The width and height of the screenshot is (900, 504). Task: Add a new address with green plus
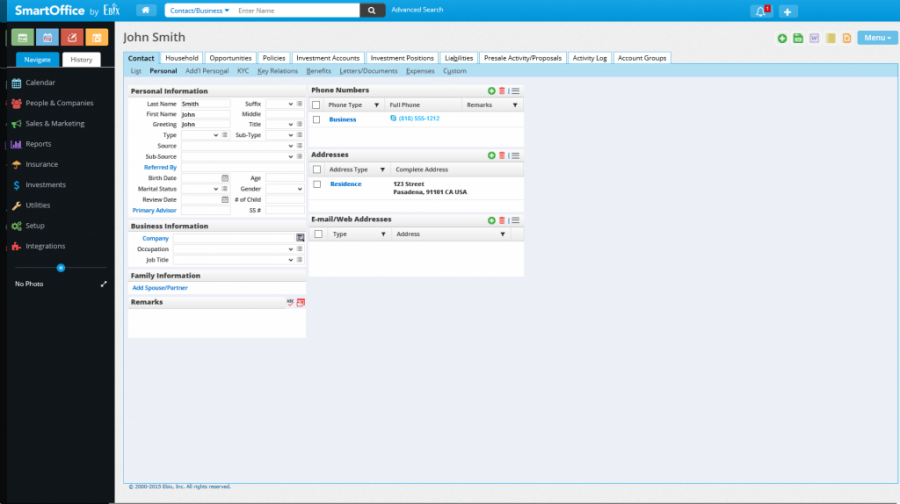click(x=491, y=156)
